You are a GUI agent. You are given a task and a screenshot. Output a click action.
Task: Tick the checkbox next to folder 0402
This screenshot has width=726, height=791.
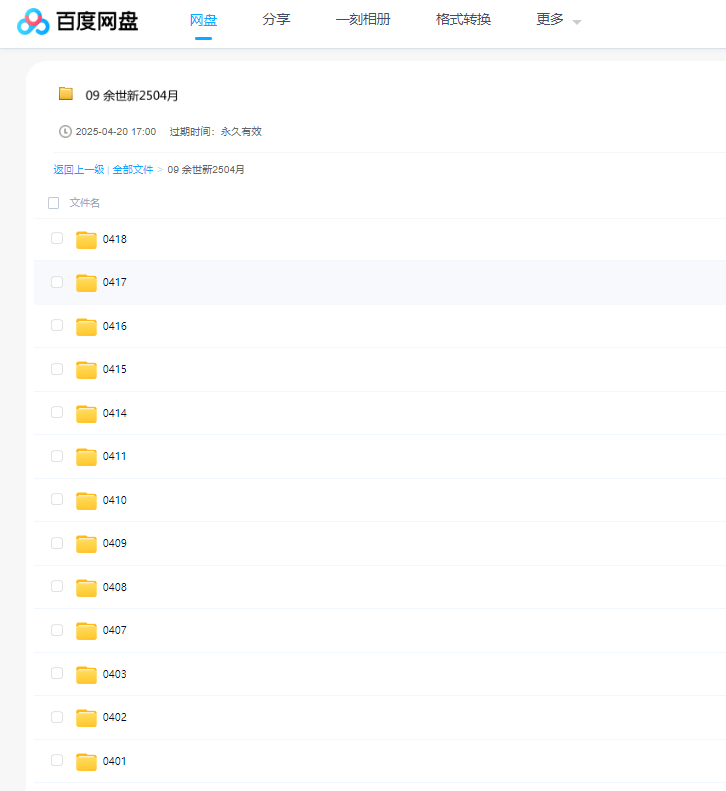click(x=57, y=717)
